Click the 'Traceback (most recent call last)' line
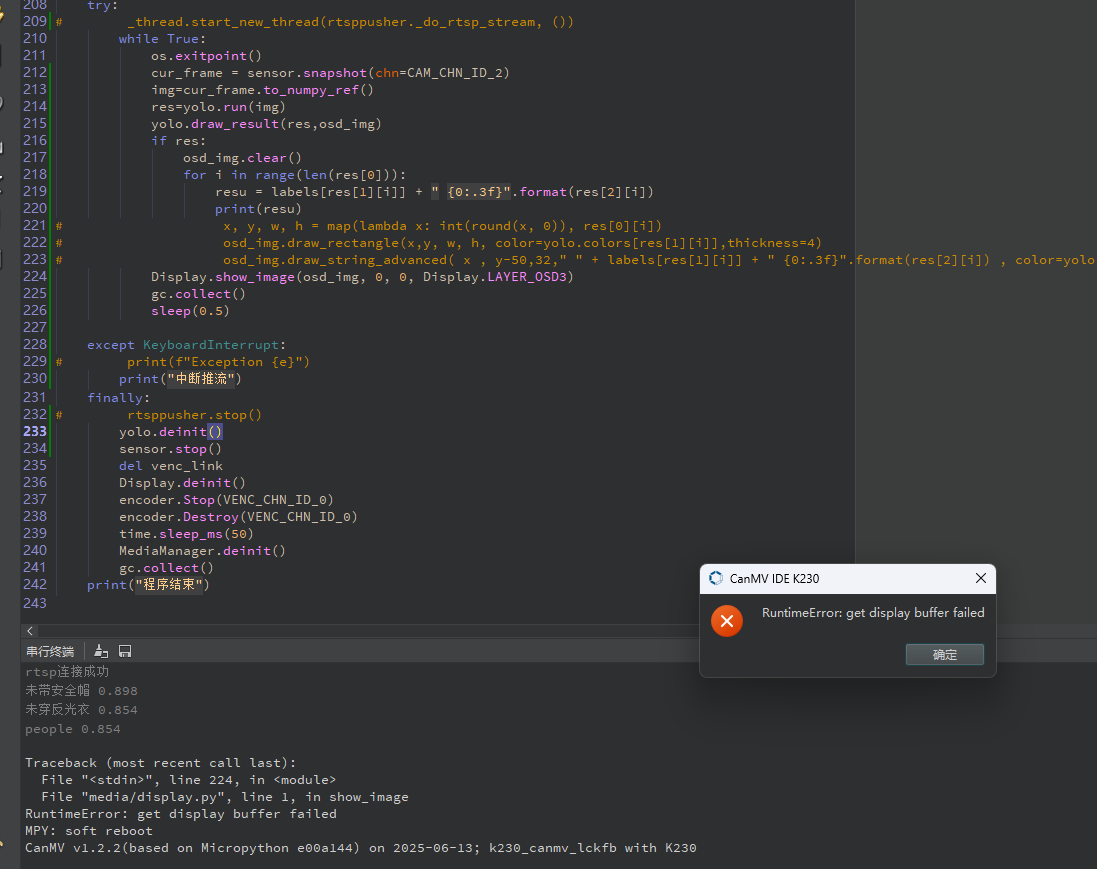The image size is (1097, 869). [160, 763]
